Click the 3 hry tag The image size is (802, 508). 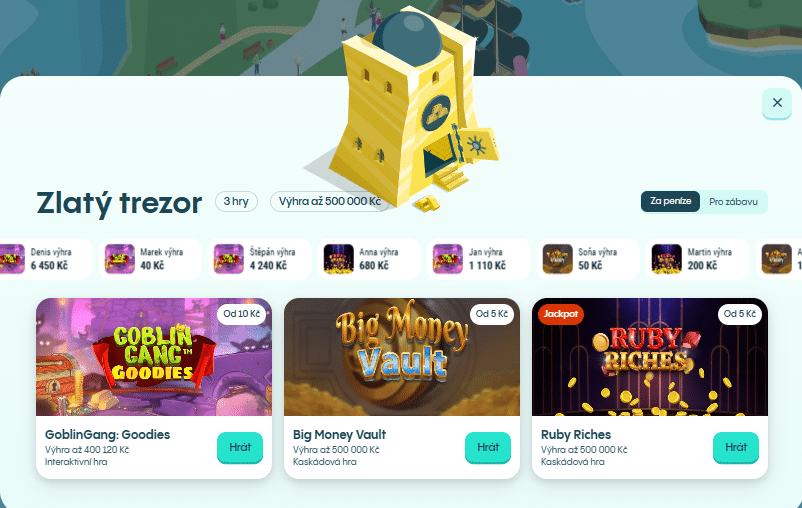pyautogui.click(x=236, y=202)
